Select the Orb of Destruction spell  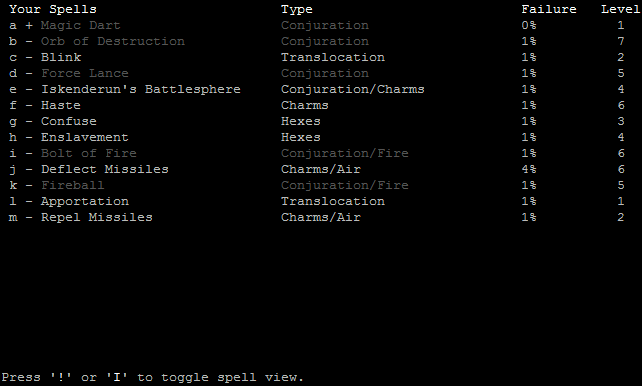coord(113,41)
